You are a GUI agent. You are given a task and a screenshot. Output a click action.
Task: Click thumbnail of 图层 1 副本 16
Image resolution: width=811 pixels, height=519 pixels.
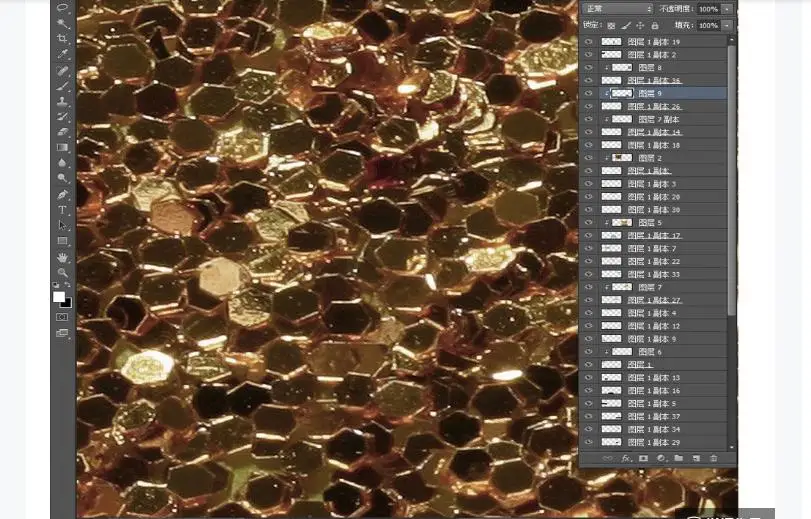(611, 391)
